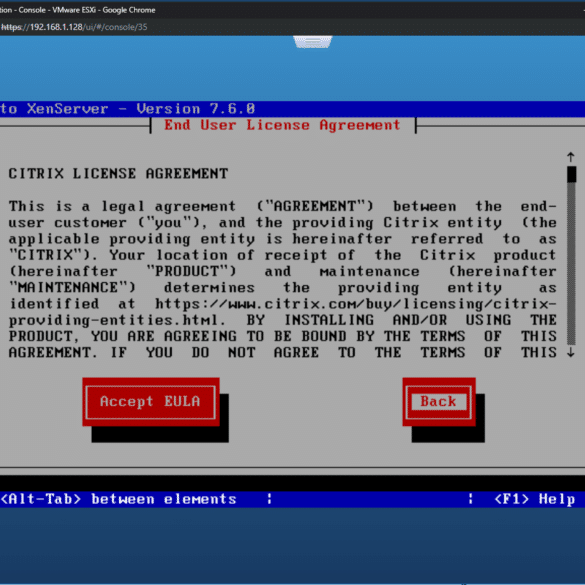Viewport: 585px width, 585px height.
Task: Click the scroll down arrow of license text
Action: click(x=570, y=353)
